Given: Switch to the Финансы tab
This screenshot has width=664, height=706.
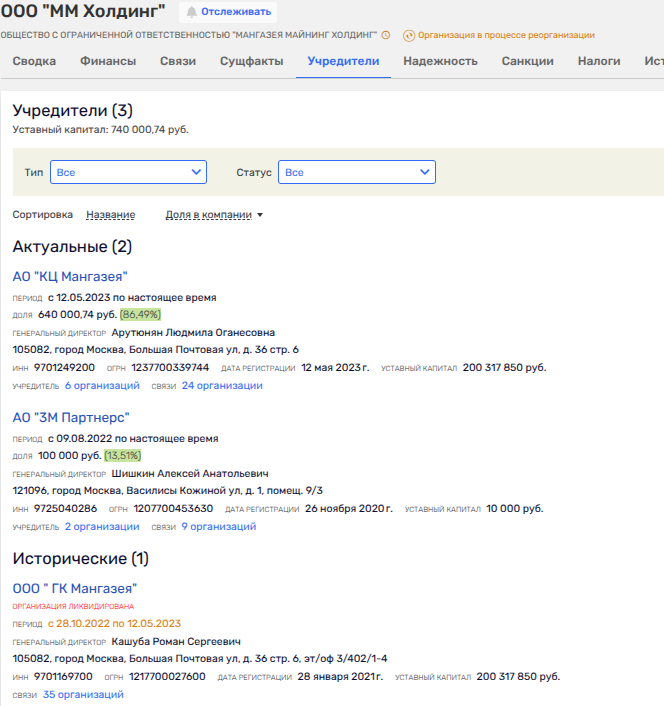Looking at the screenshot, I should [108, 61].
